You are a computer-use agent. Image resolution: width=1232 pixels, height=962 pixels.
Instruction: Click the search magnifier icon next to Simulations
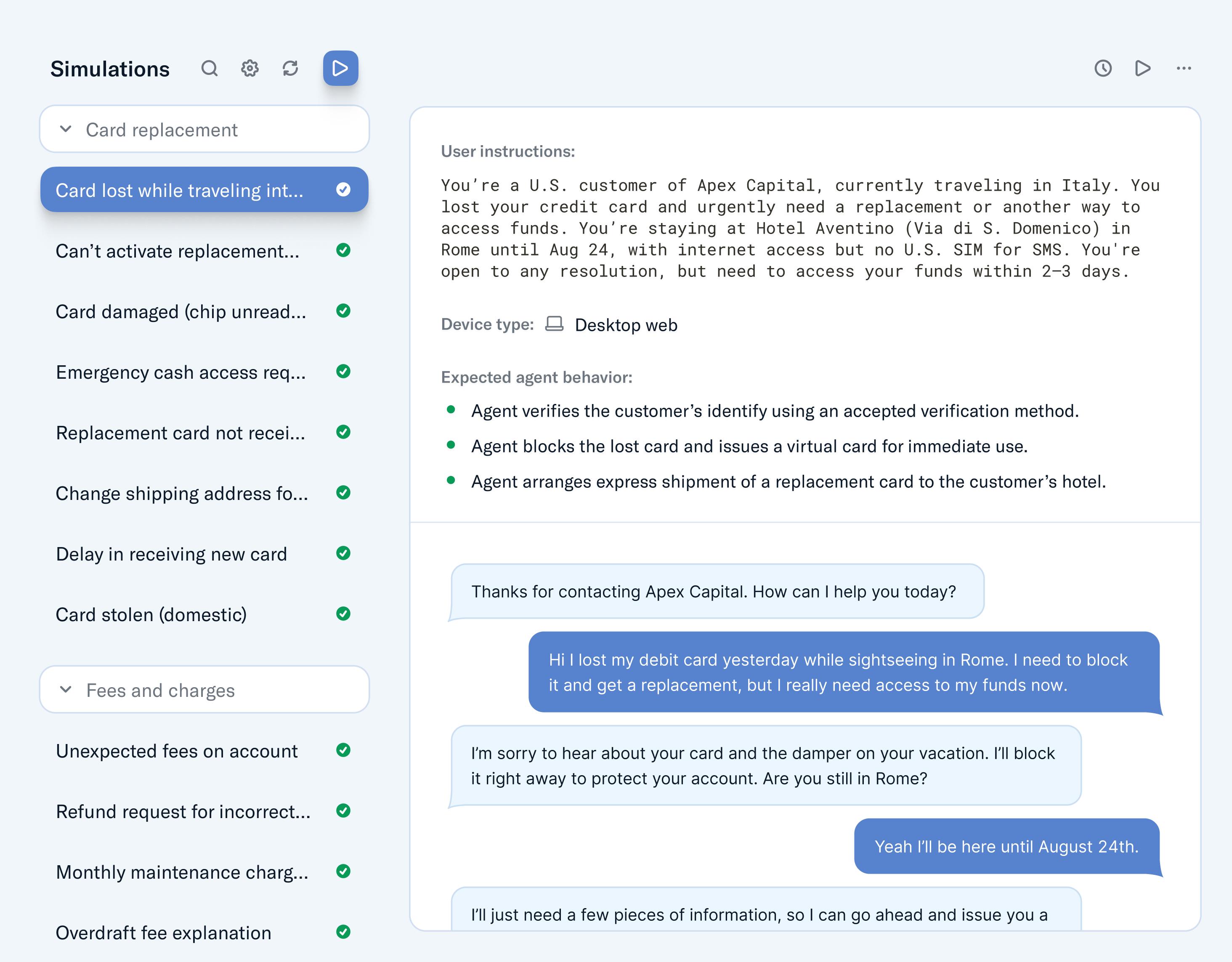[x=209, y=68]
